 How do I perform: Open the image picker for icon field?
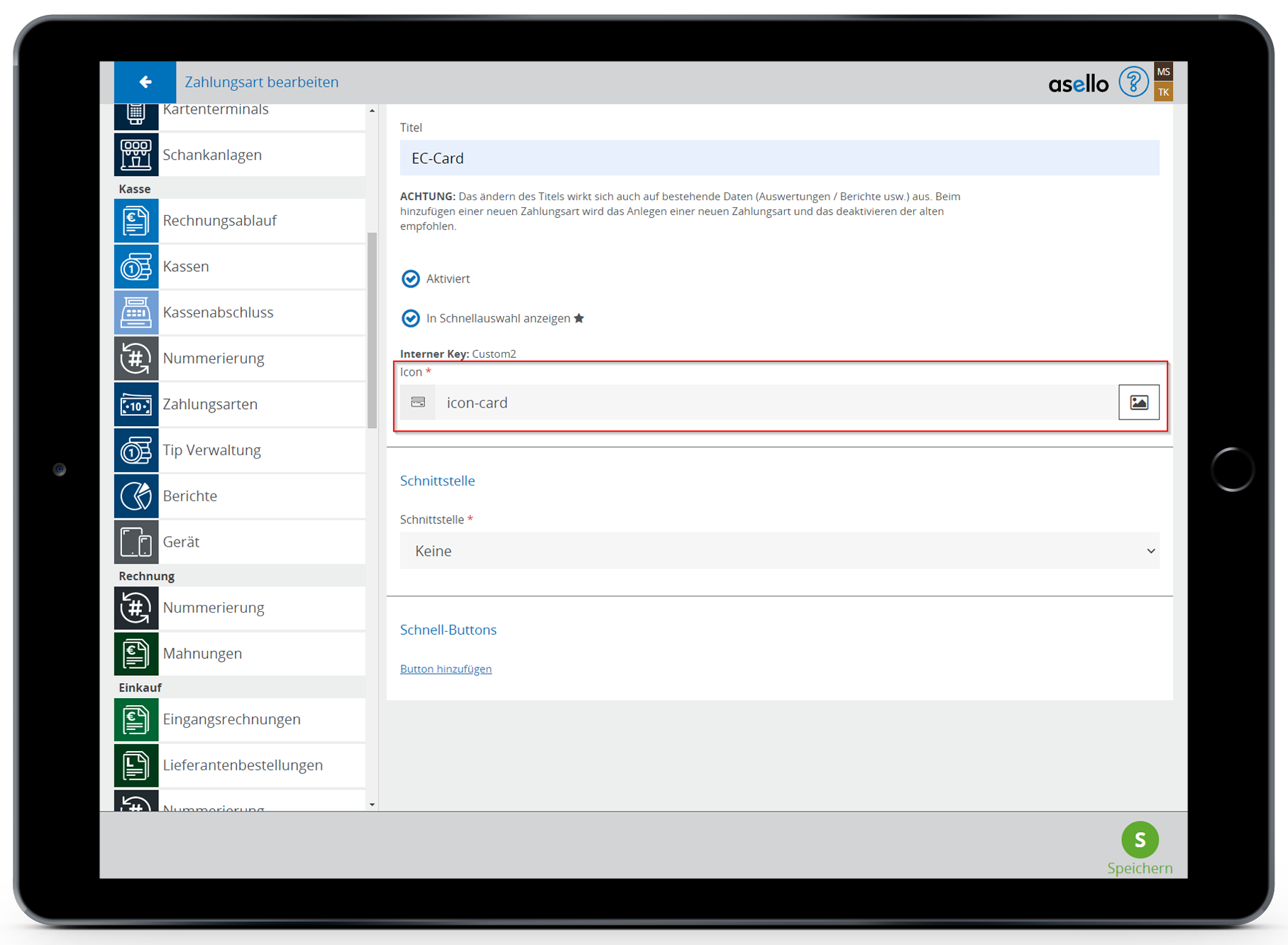[x=1138, y=403]
